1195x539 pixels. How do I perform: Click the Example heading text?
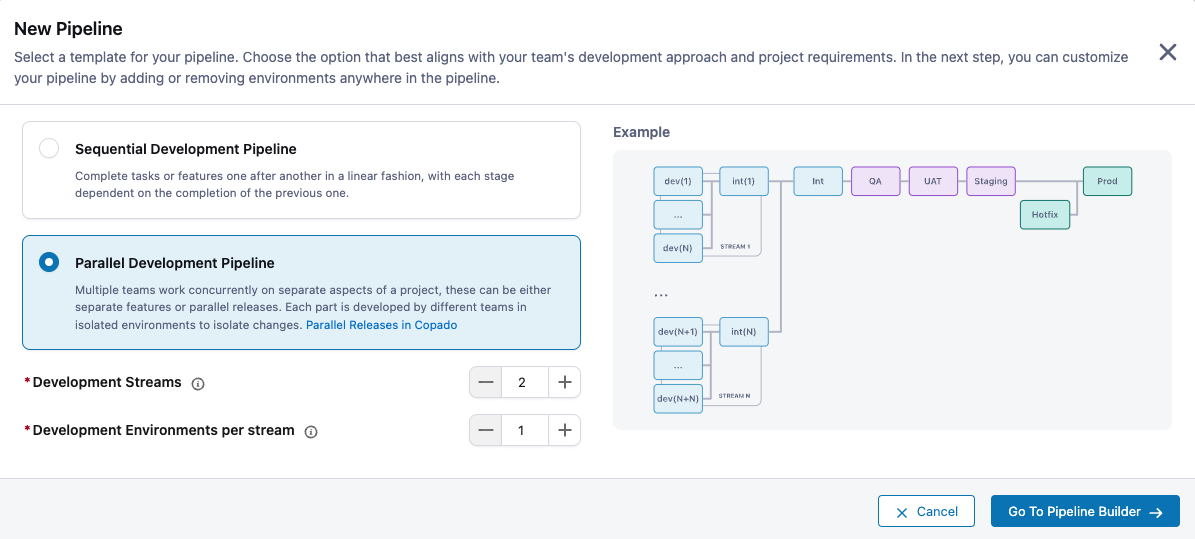pyautogui.click(x=642, y=132)
